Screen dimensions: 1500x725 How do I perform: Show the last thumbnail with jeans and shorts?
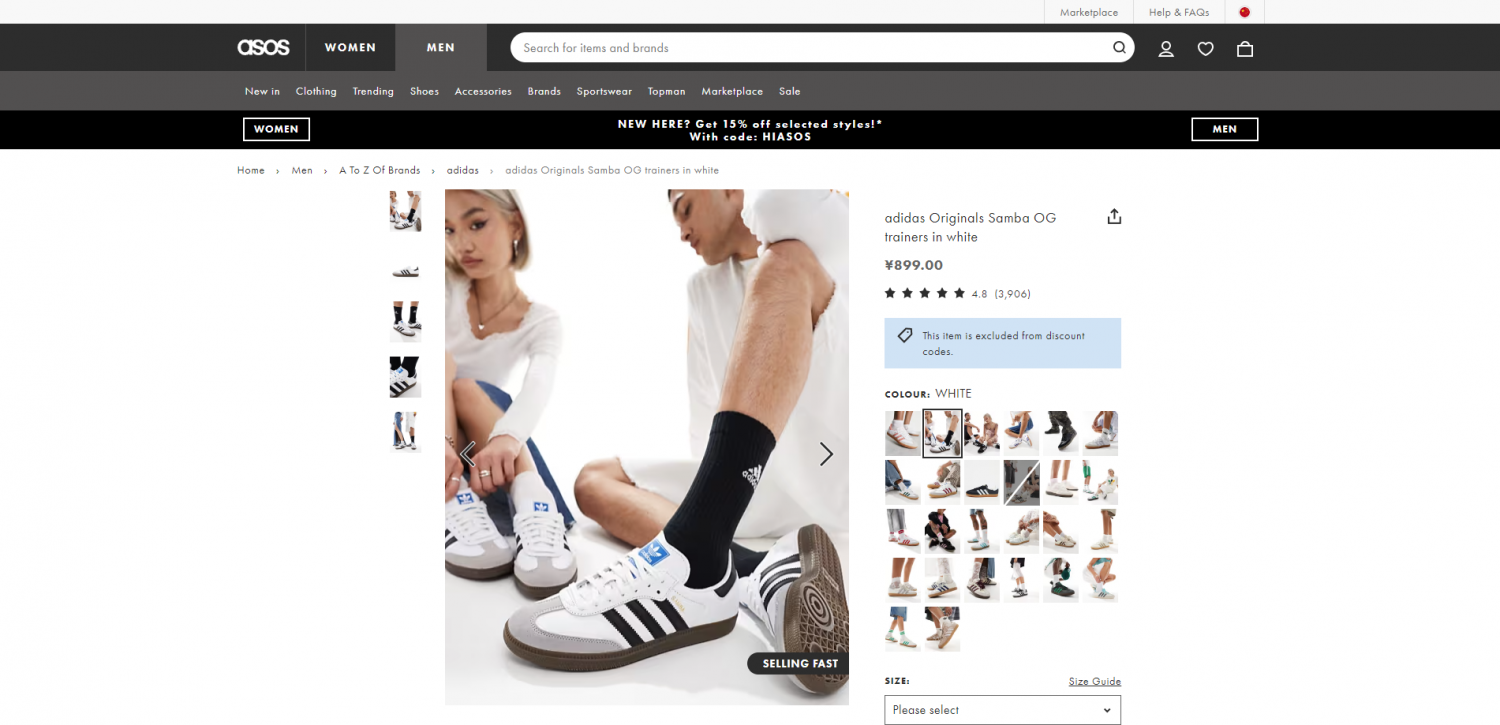pos(405,432)
